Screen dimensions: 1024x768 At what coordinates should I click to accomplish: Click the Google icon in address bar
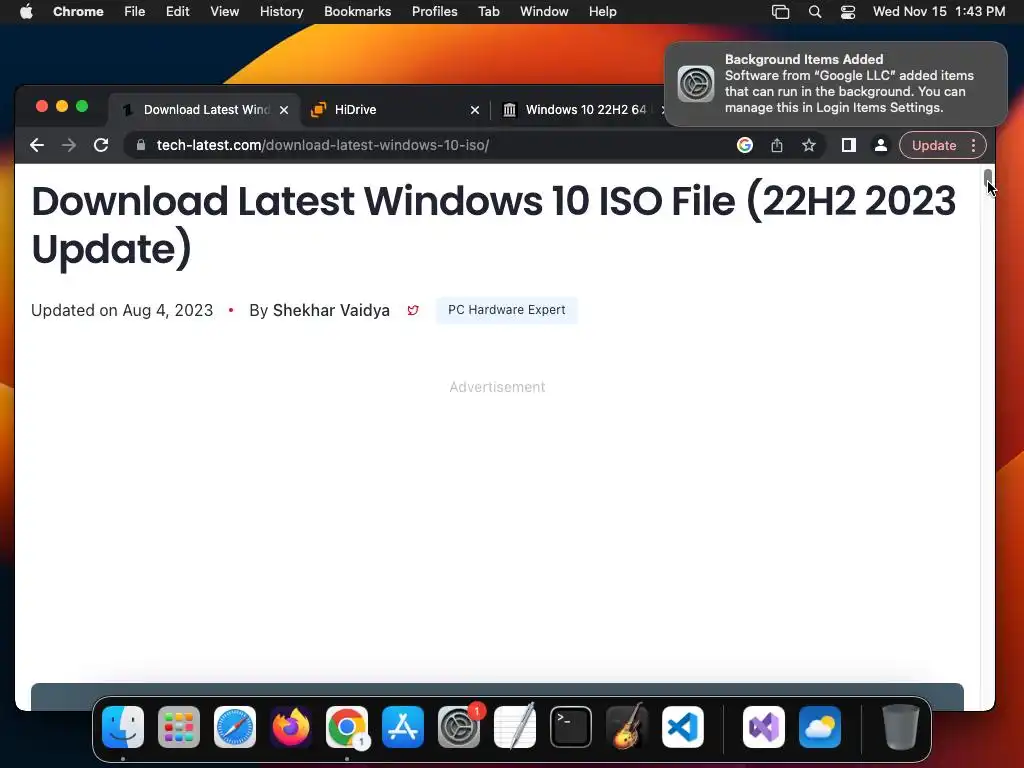[x=744, y=145]
